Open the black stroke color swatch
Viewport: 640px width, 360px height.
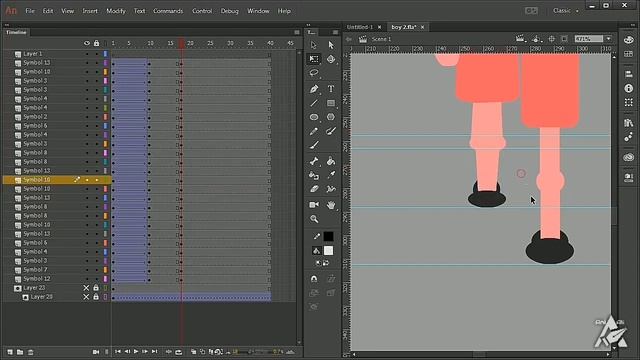(328, 236)
